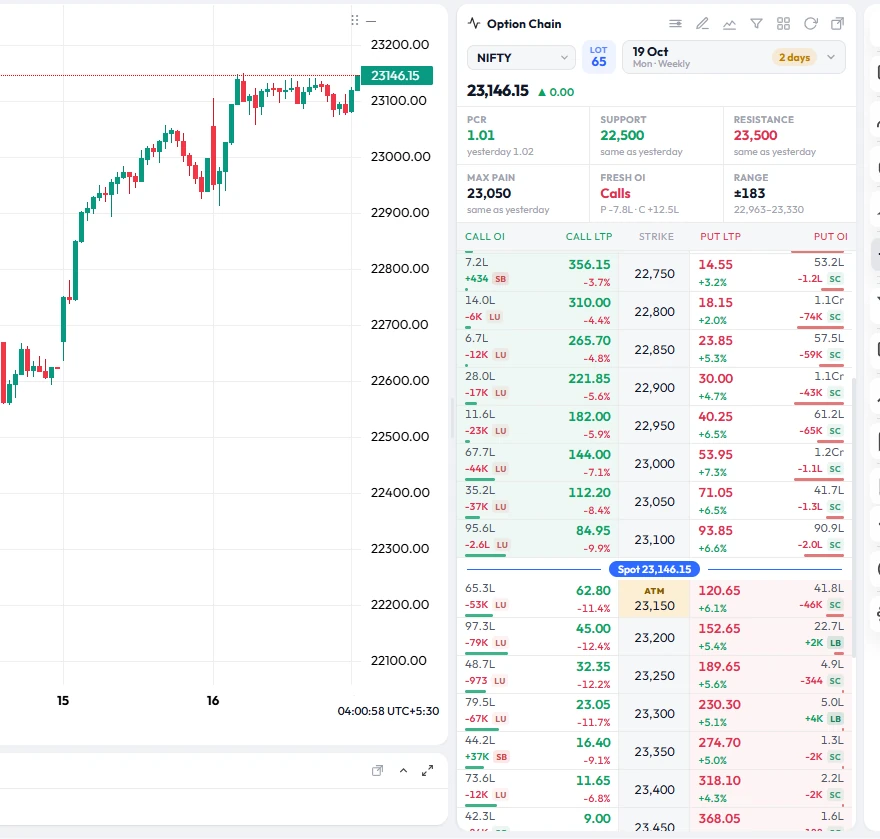Click the green 23146.15 price label on chart axis
Viewport: 880px width, 839px height.
[x=396, y=75]
